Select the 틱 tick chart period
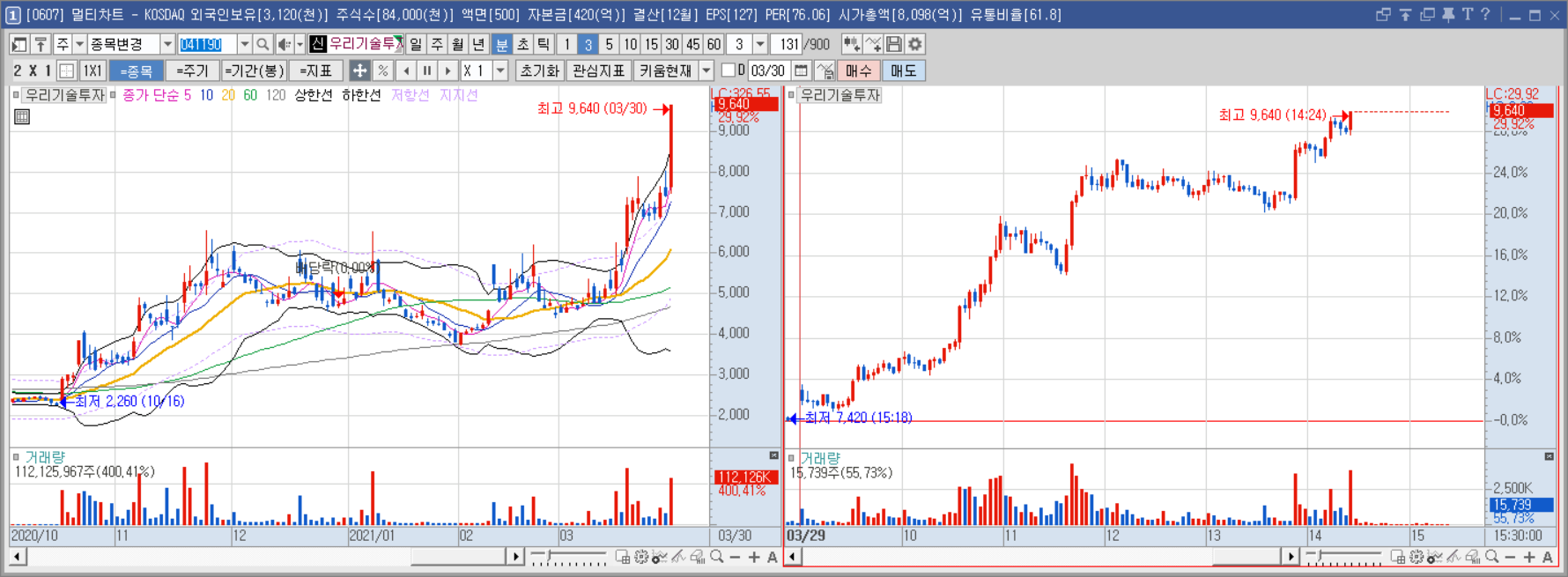Screen dimensions: 1568x577 [544, 44]
